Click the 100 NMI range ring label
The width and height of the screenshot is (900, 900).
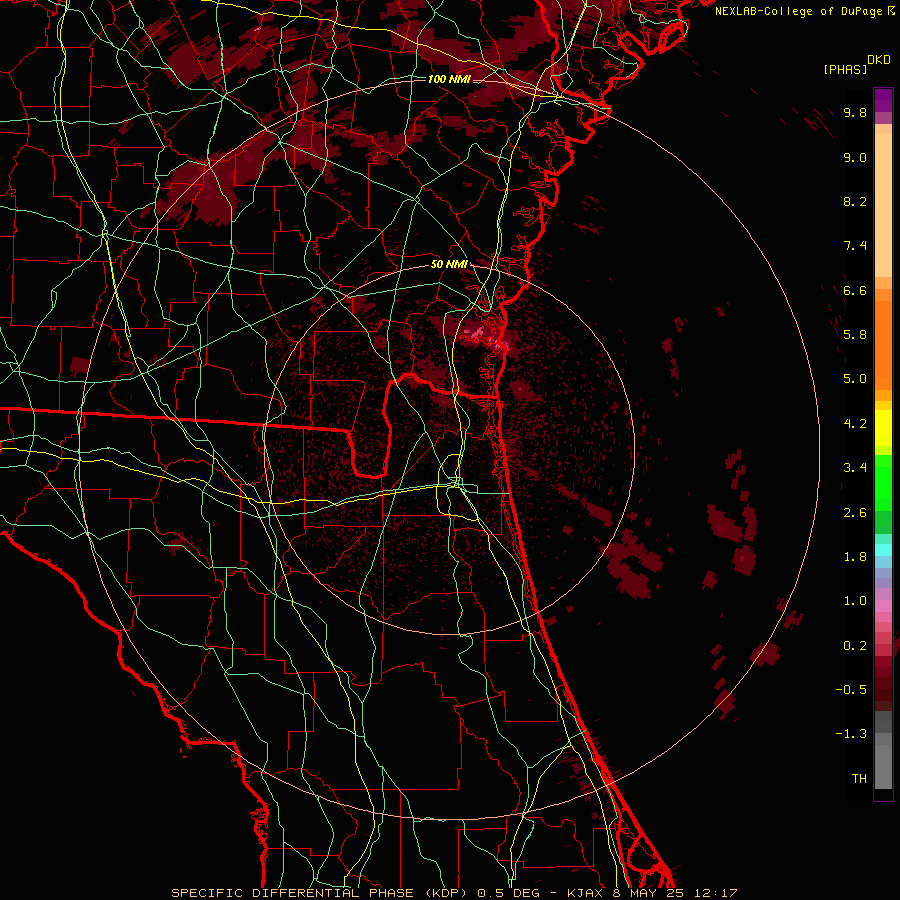(449, 79)
